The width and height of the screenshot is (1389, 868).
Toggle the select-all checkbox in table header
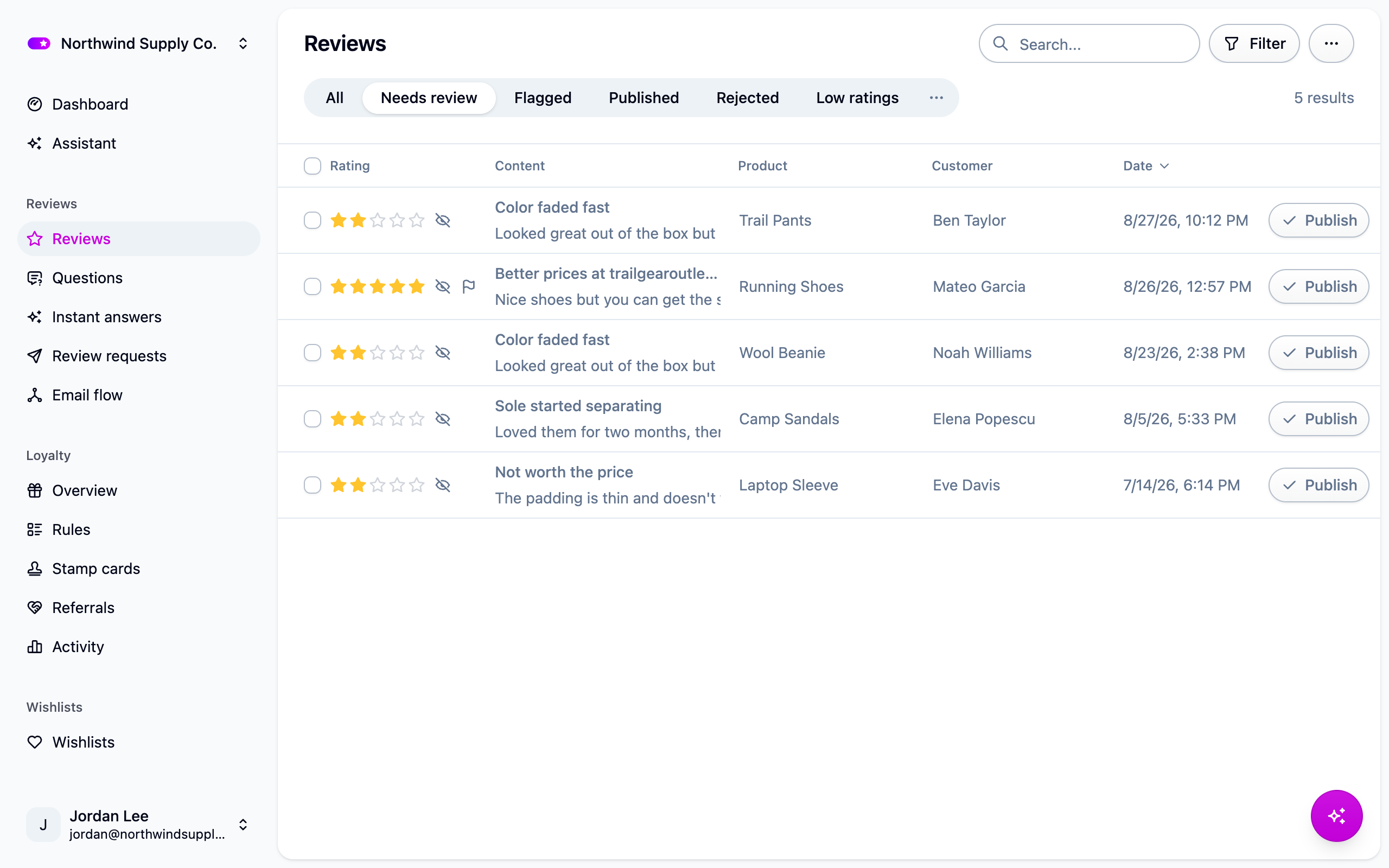312,166
